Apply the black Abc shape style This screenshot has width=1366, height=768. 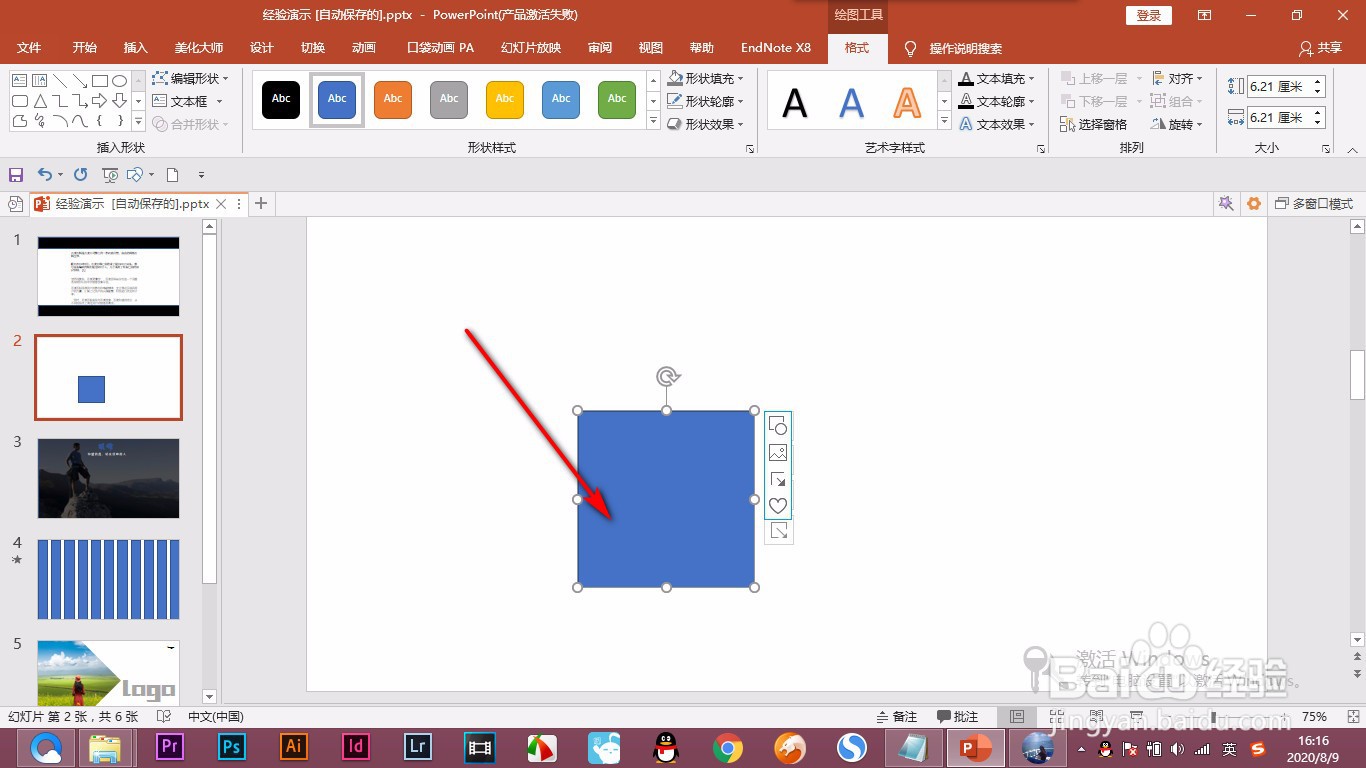pyautogui.click(x=281, y=99)
